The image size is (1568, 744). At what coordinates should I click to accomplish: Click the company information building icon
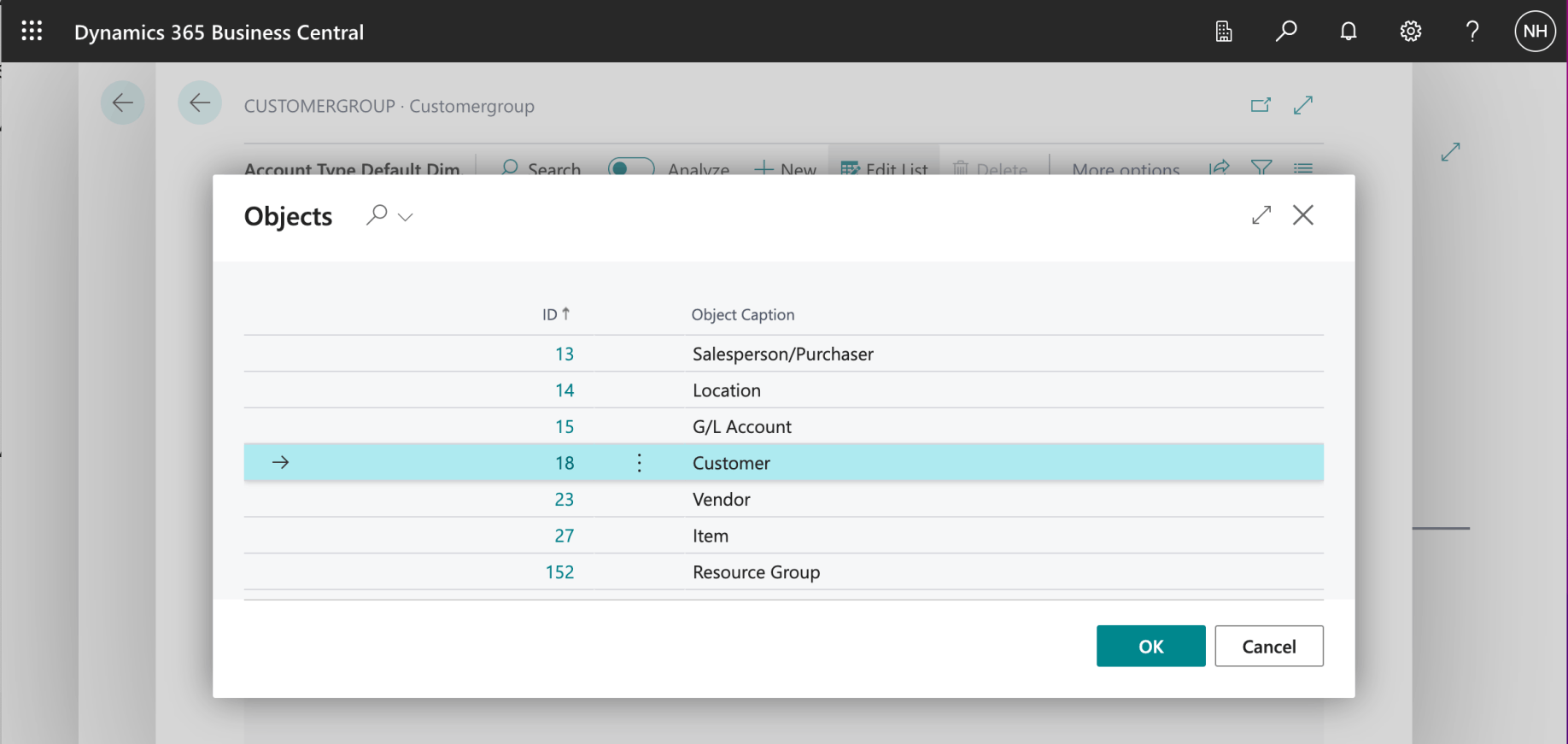tap(1224, 32)
